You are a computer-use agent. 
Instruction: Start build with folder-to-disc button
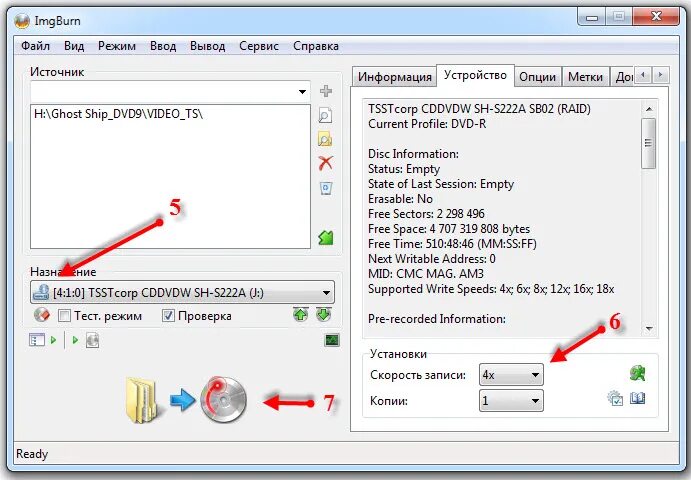186,400
